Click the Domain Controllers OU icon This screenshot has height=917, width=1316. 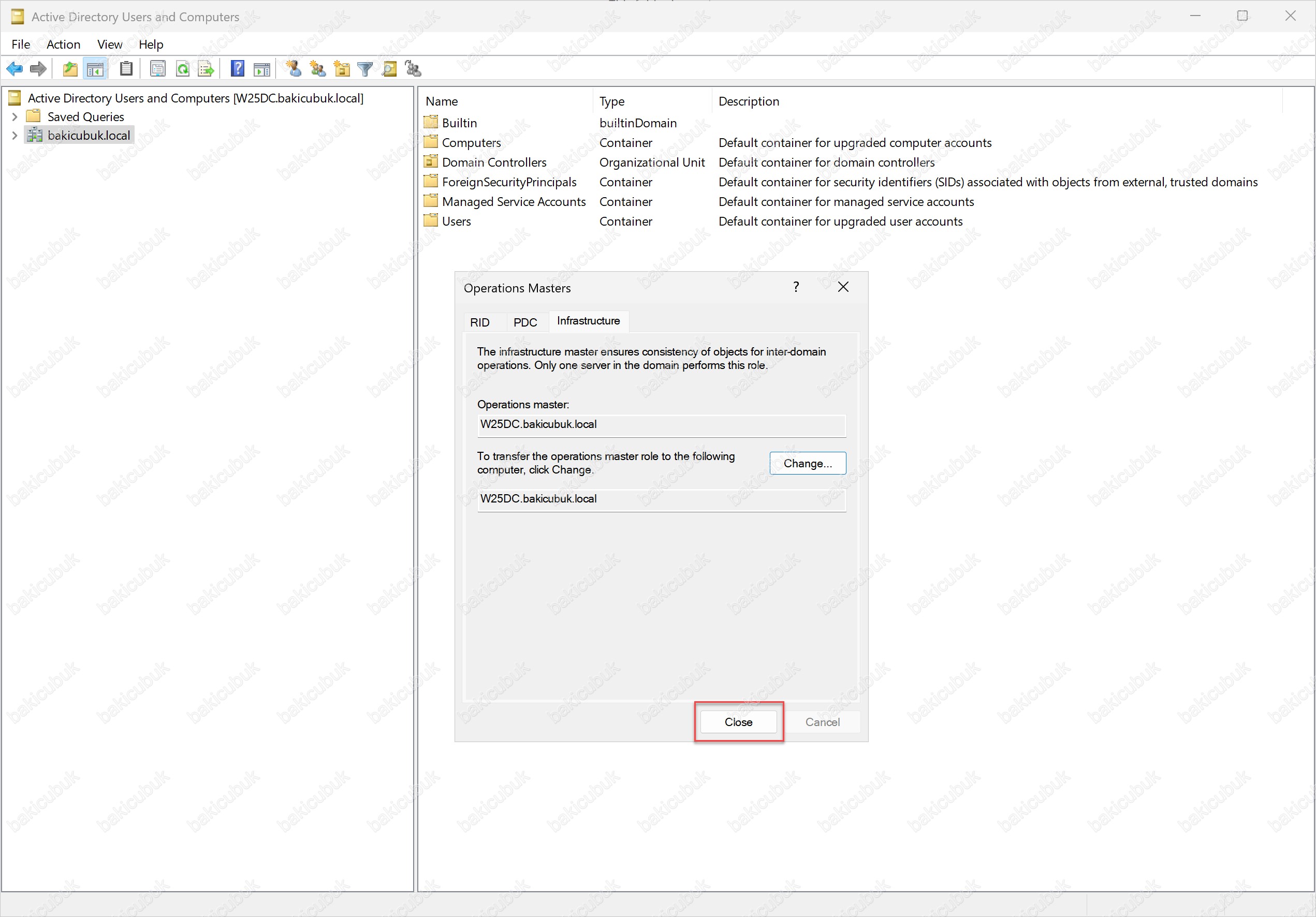431,162
